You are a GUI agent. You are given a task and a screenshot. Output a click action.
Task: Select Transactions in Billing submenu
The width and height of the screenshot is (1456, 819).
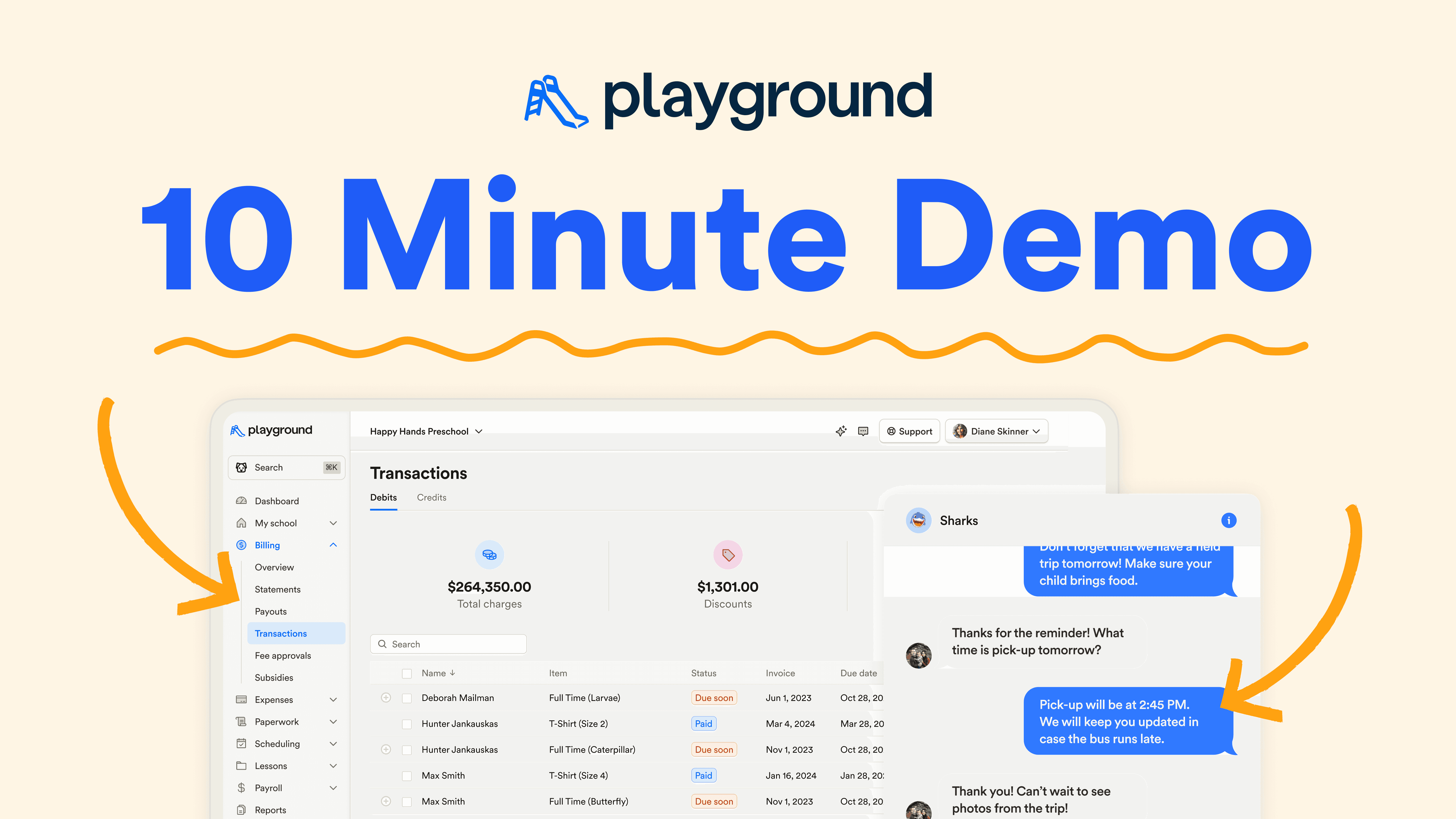(296, 633)
